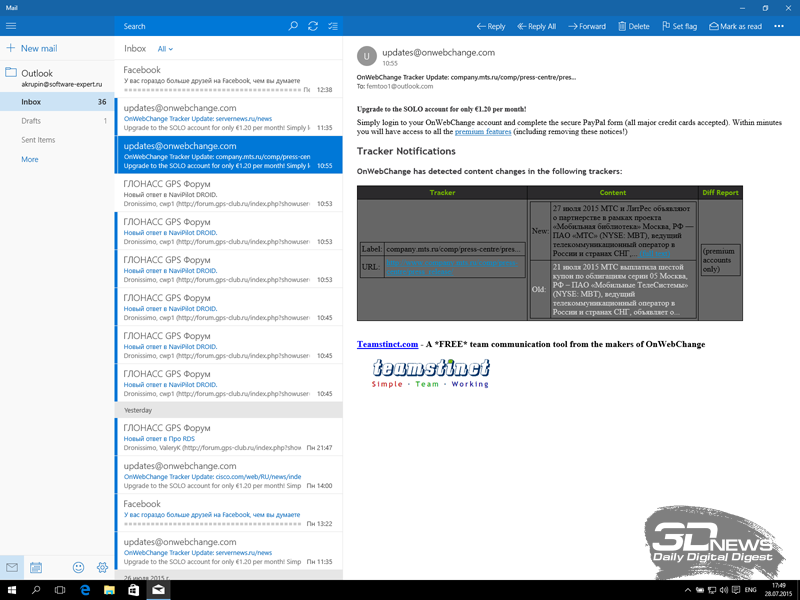The height and width of the screenshot is (600, 800).
Task: Launch Microsoft Edge from taskbar
Action: click(x=85, y=590)
